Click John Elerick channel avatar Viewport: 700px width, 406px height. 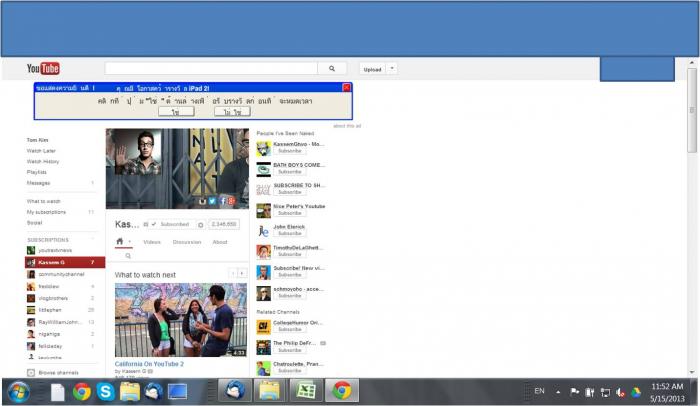click(263, 231)
